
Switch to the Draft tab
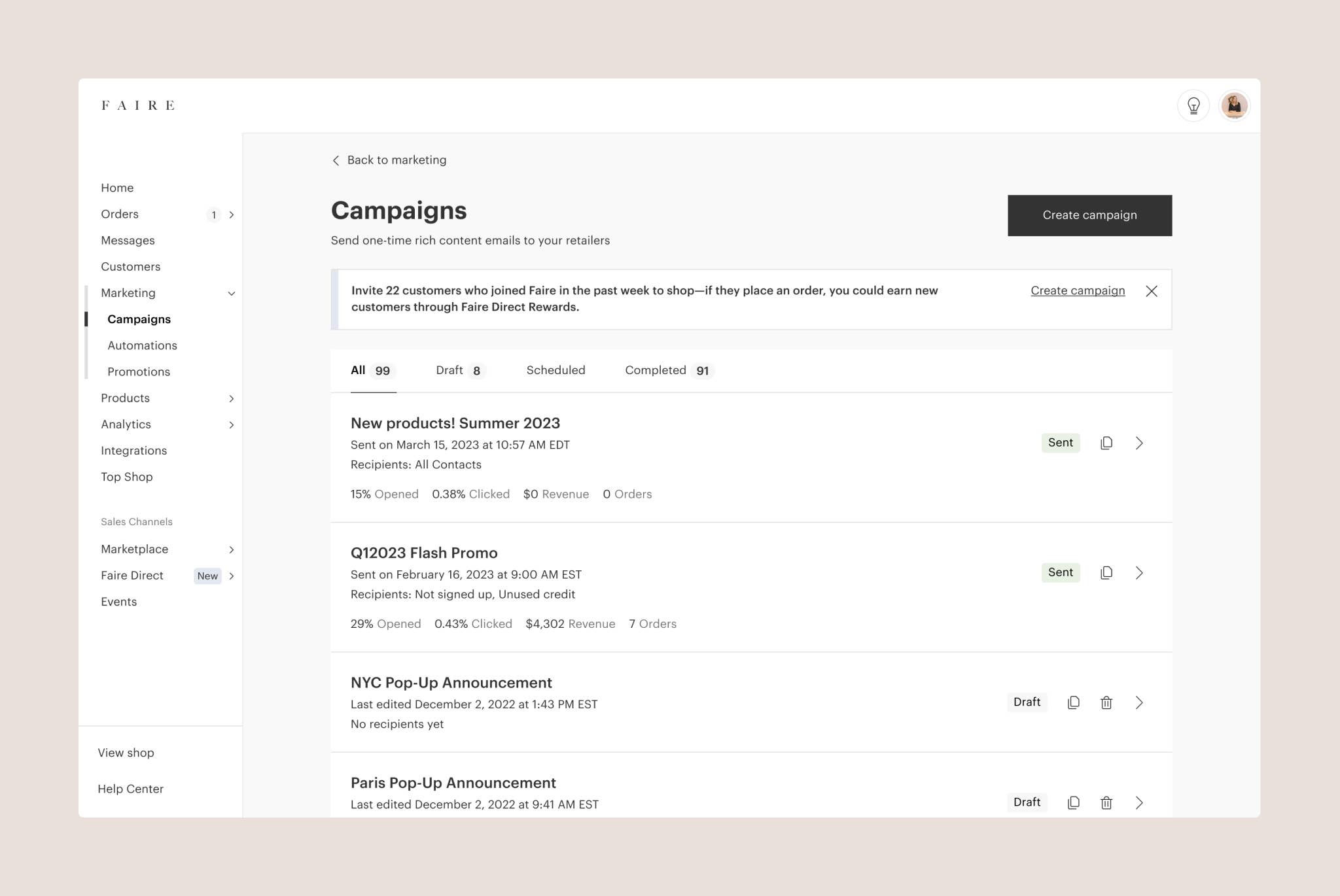459,370
